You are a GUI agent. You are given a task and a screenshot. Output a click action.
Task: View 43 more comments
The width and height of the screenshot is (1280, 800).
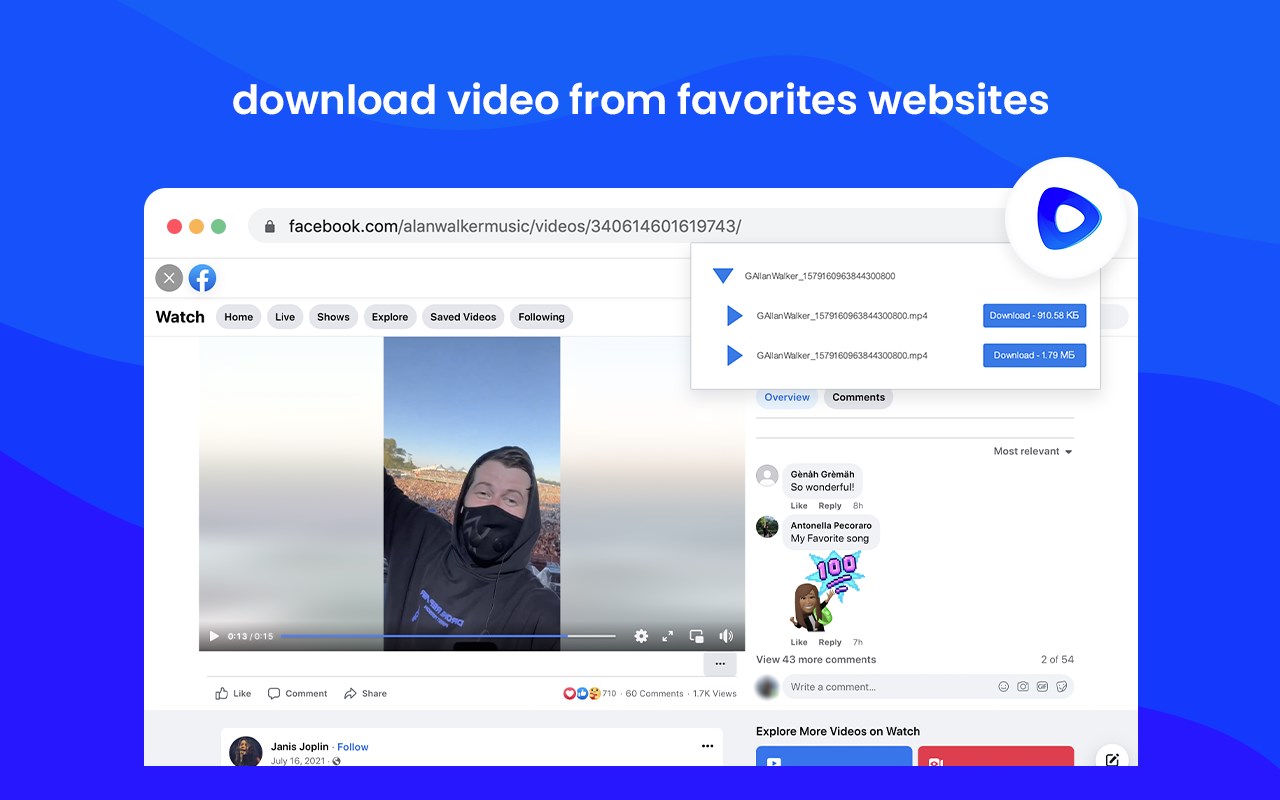[x=816, y=659]
